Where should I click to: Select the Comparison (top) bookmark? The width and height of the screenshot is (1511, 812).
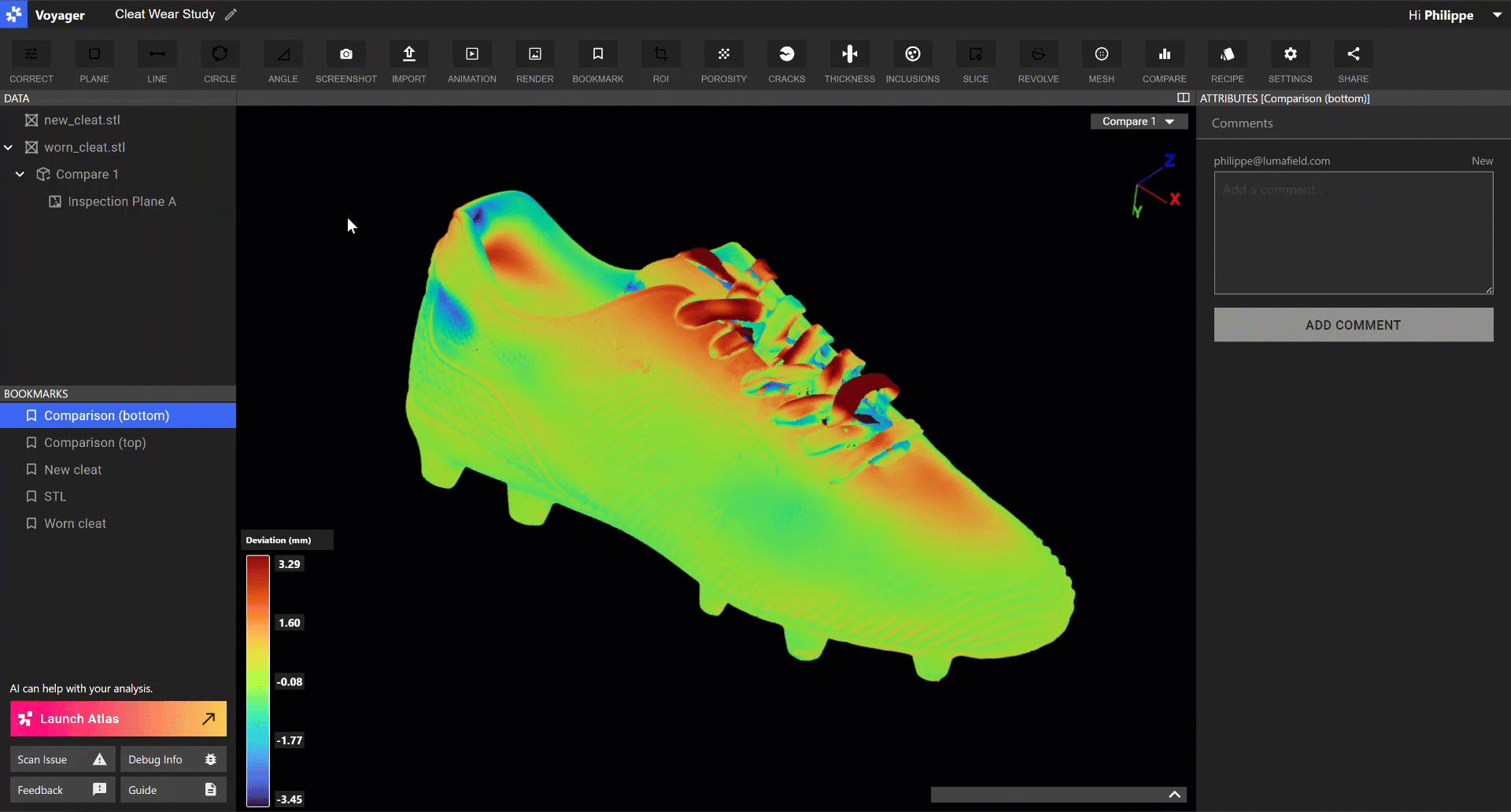pyautogui.click(x=95, y=442)
